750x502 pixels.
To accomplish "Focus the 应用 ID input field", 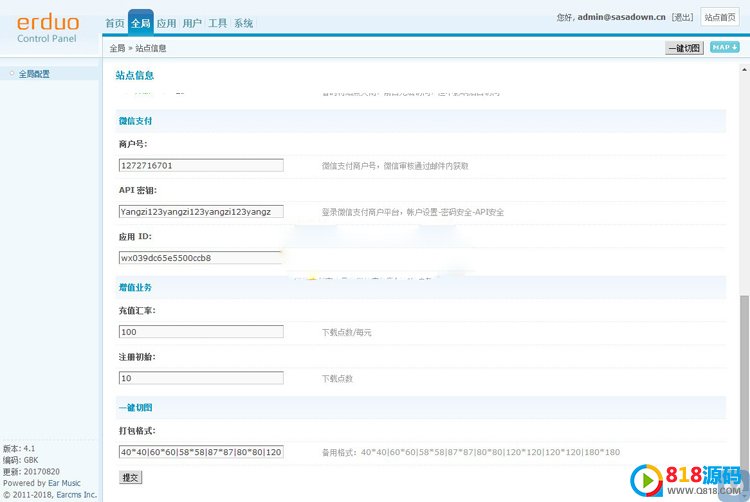I will (x=201, y=258).
